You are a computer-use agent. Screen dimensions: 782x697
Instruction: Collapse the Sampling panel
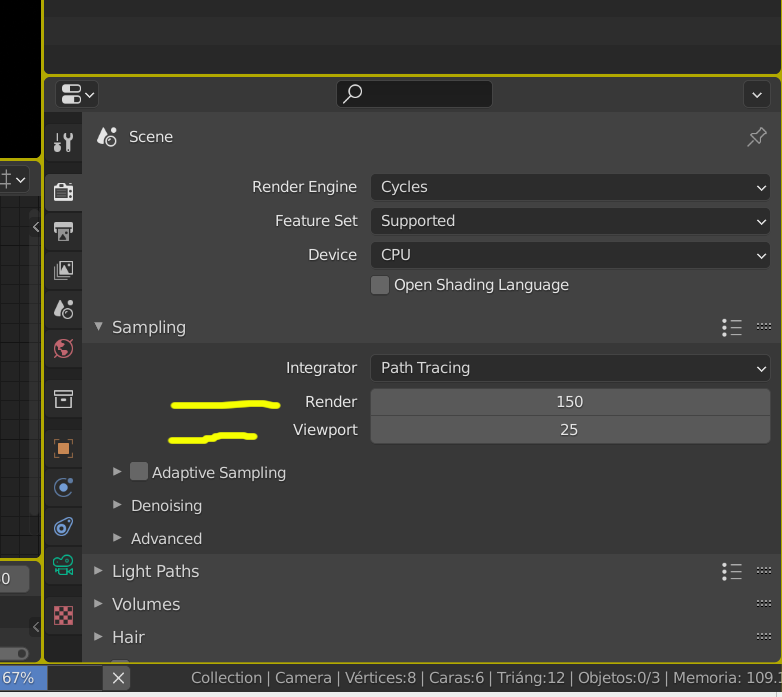point(98,327)
